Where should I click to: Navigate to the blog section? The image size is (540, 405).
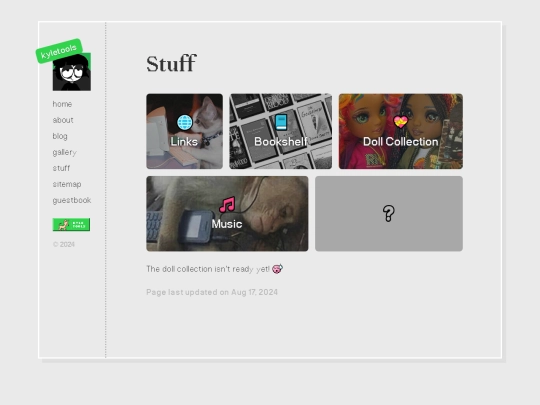[60, 136]
